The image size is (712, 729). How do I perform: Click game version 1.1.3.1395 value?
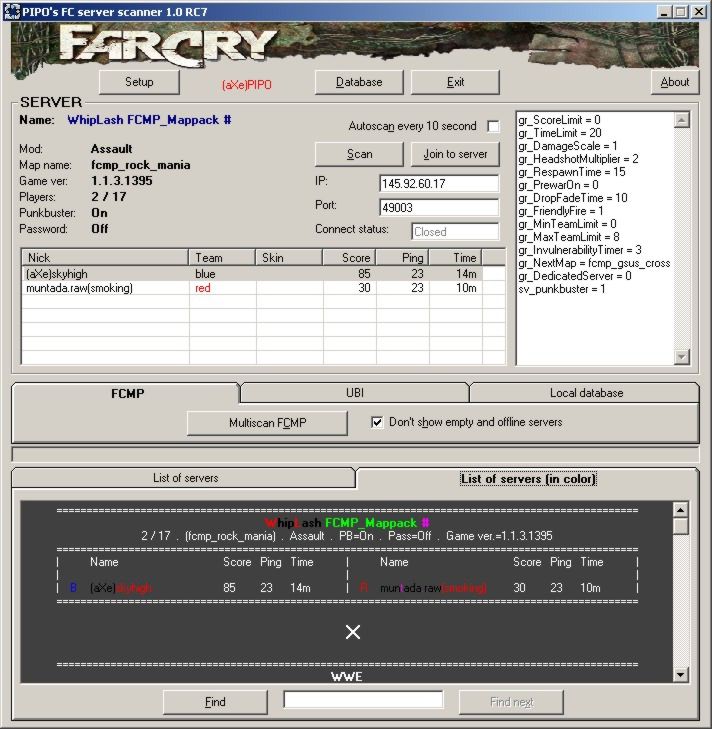click(x=122, y=181)
